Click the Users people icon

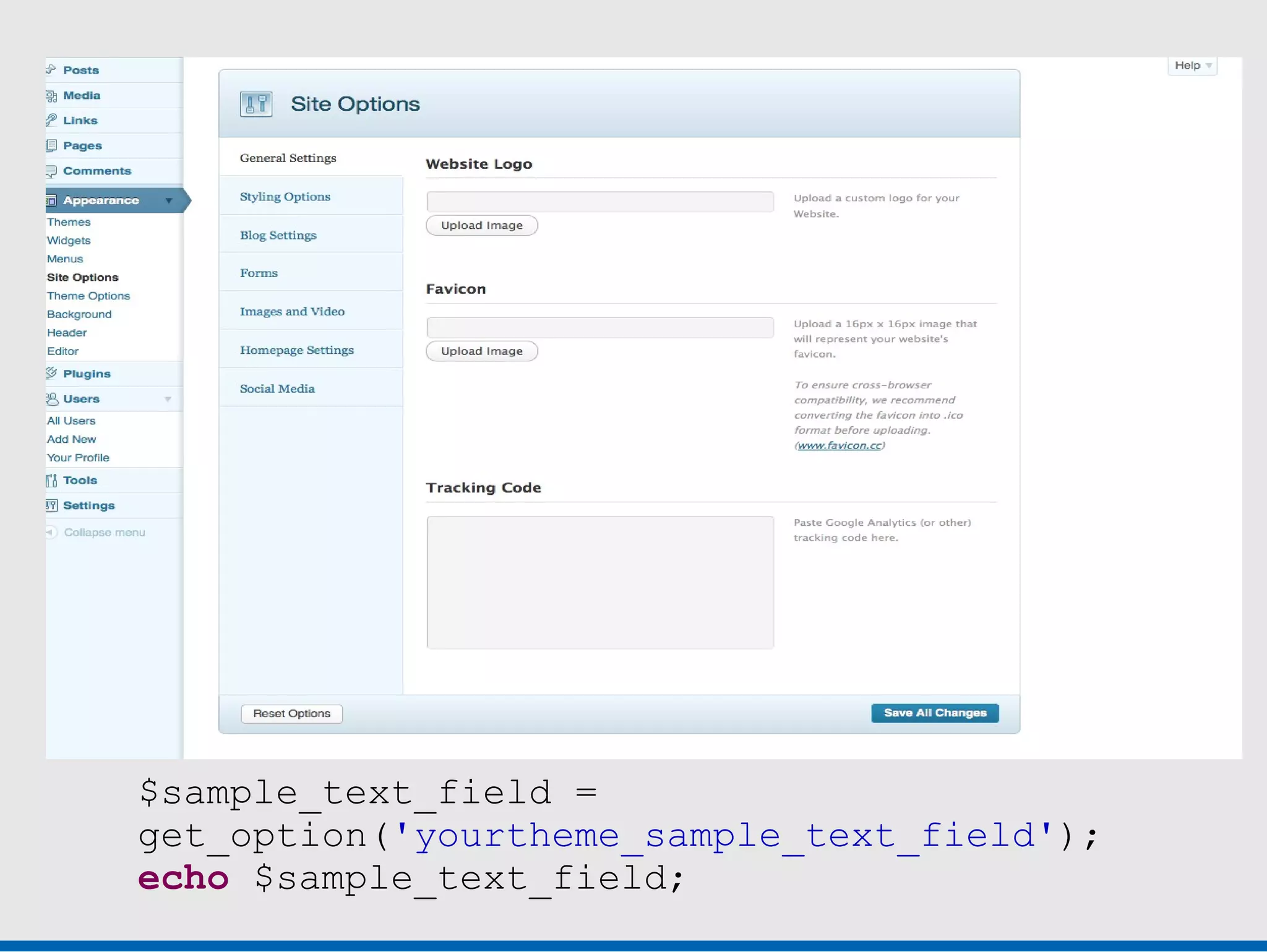tap(52, 399)
